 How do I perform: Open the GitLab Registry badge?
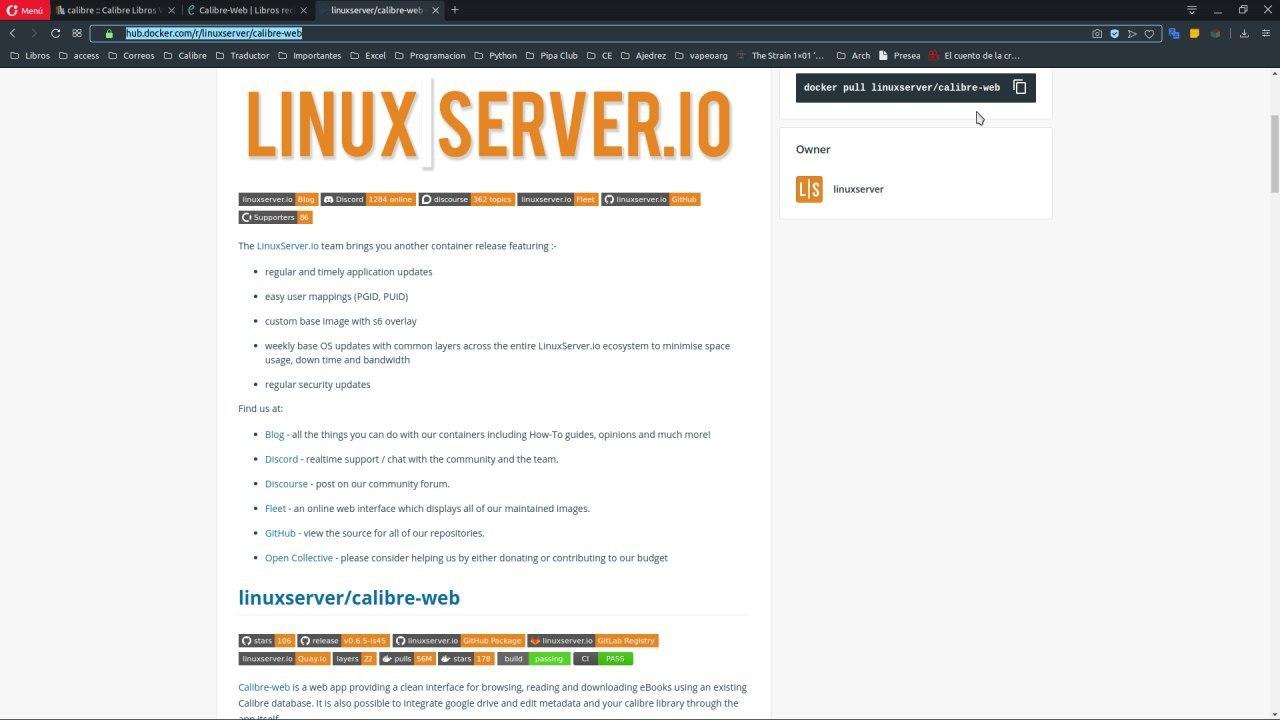pos(593,640)
